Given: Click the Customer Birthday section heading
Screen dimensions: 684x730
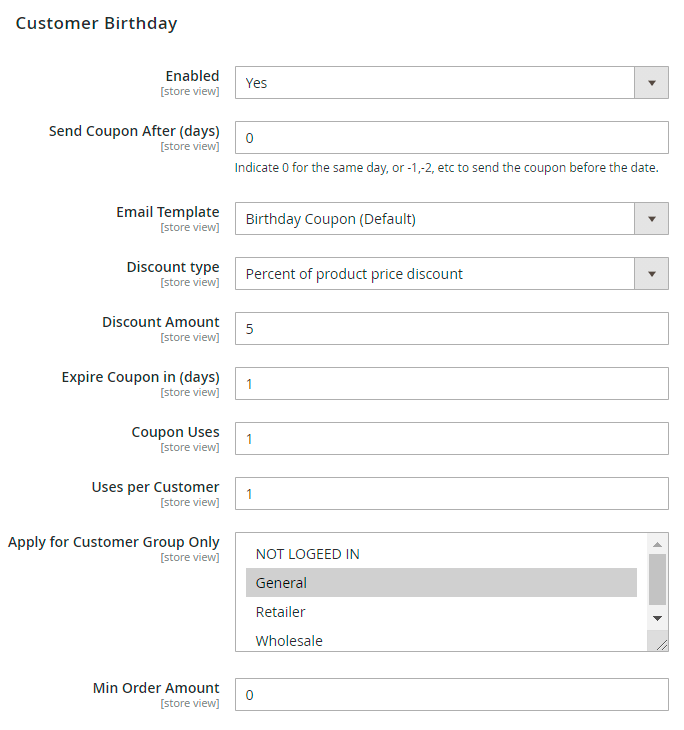Looking at the screenshot, I should 96,23.
